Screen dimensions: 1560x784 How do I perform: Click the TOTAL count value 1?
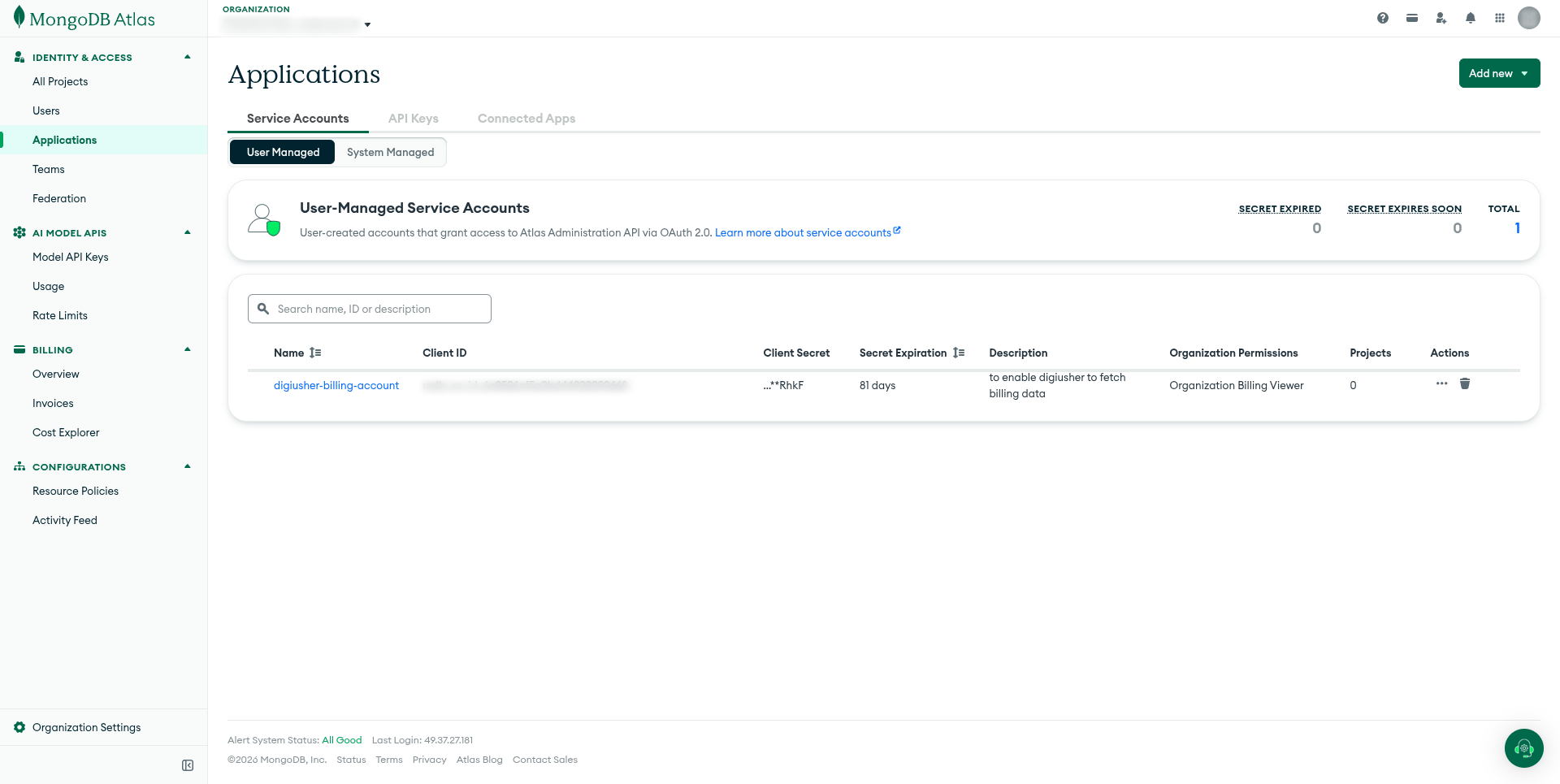click(1517, 228)
